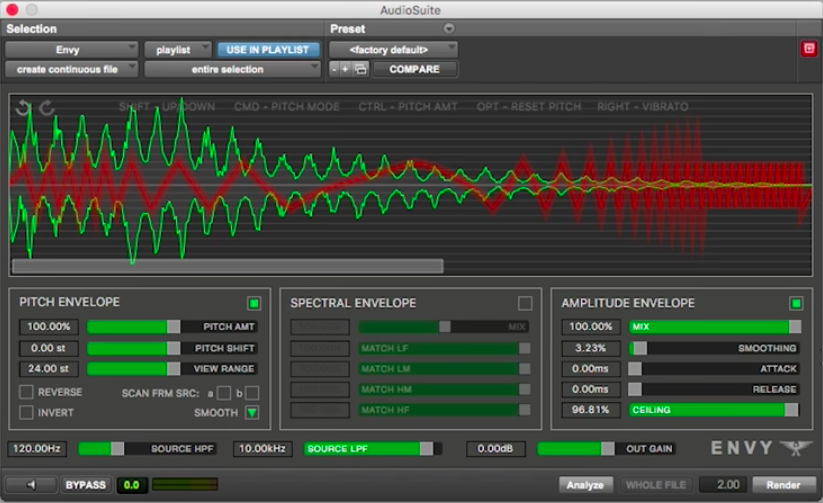The image size is (823, 503).
Task: Click the MATCH HM slider
Action: point(445,389)
